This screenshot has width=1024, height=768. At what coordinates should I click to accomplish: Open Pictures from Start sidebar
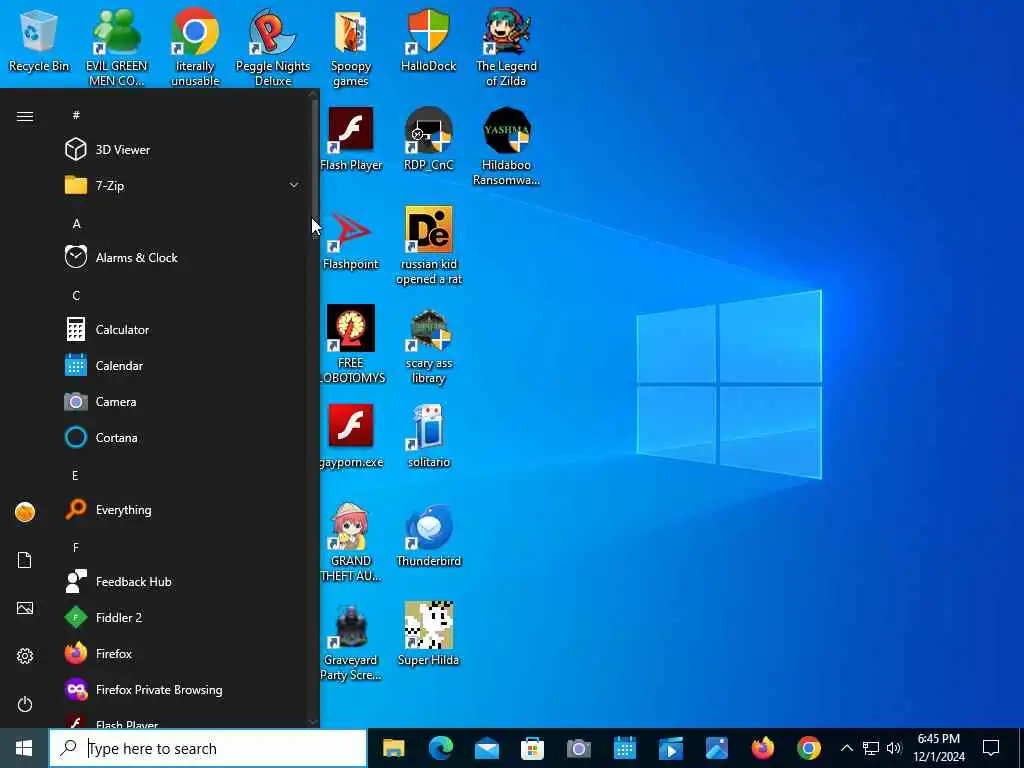pos(25,608)
